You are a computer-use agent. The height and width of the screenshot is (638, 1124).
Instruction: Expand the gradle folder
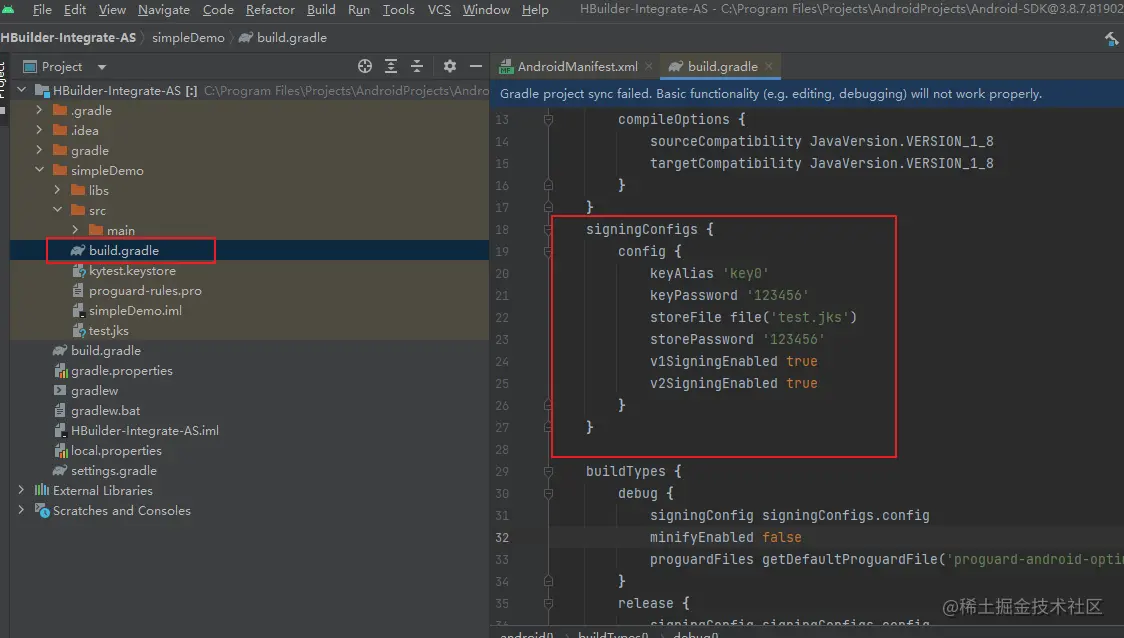coord(39,151)
